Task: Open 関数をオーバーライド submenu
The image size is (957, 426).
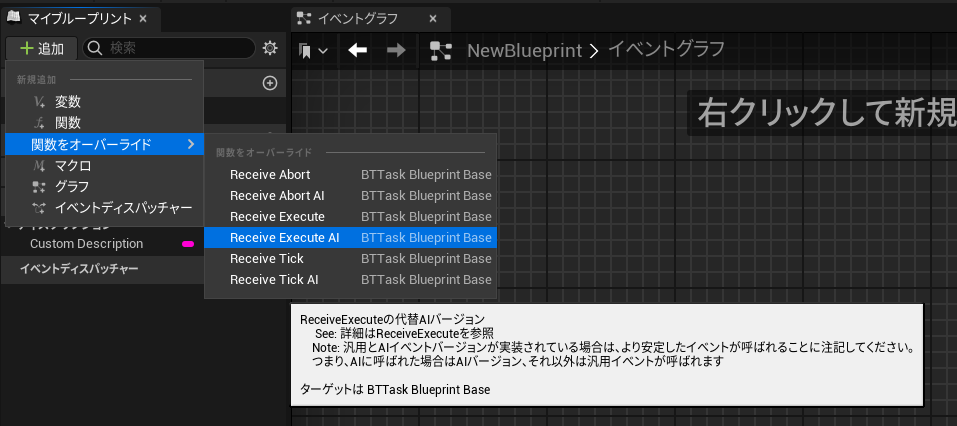Action: pyautogui.click(x=104, y=144)
